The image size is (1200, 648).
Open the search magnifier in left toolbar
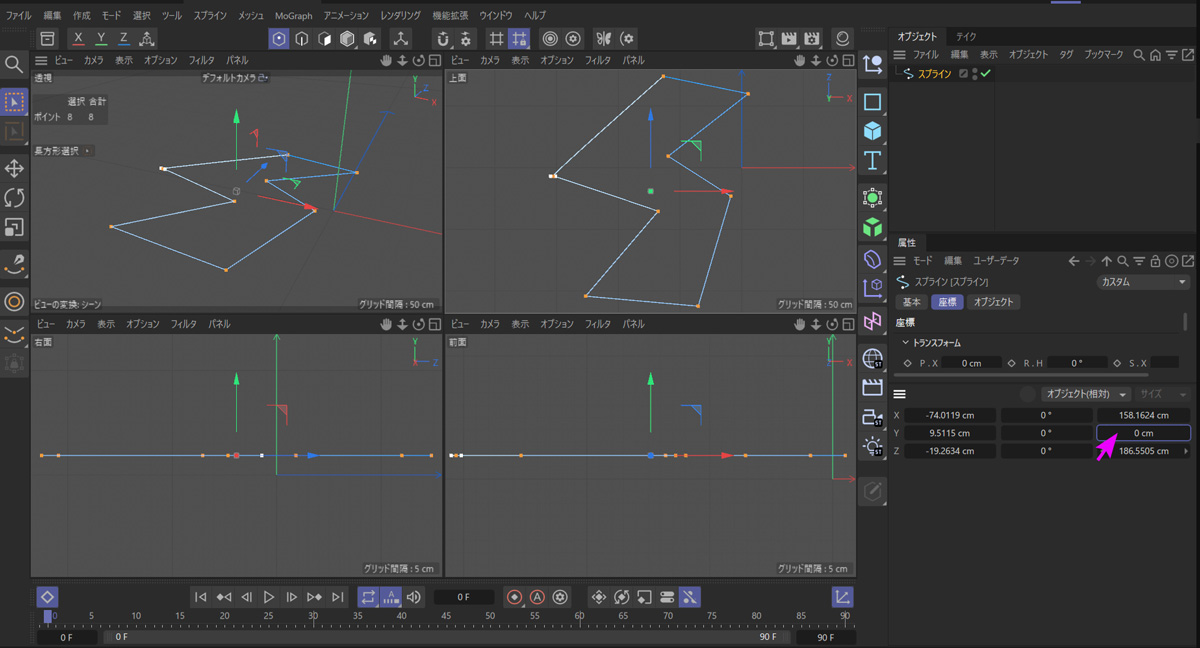point(14,65)
